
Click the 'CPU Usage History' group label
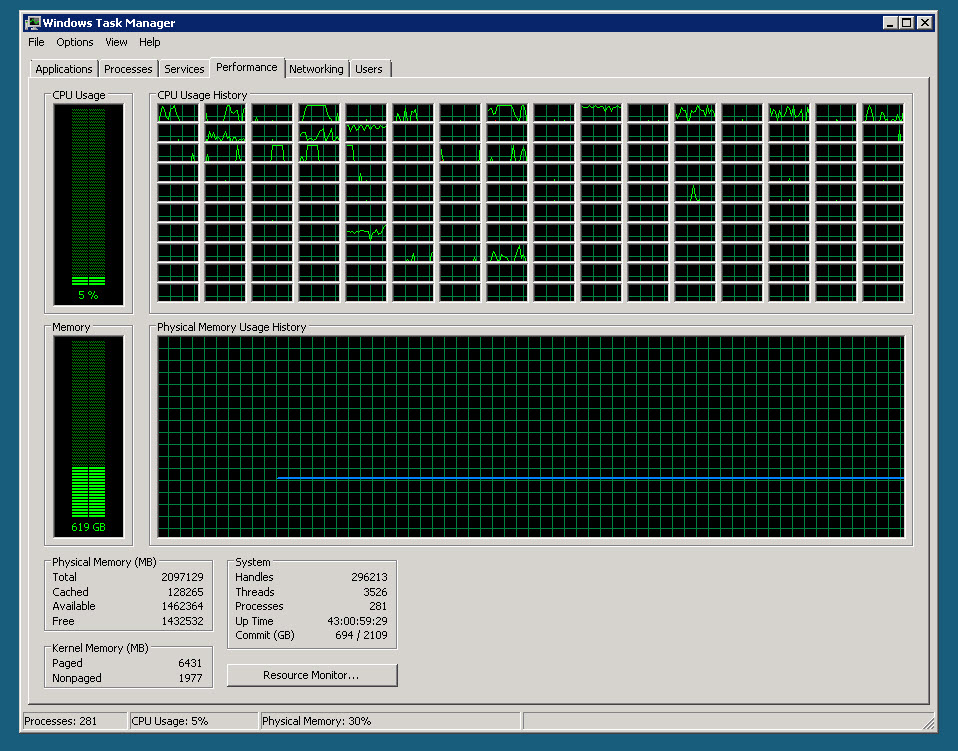click(x=202, y=95)
